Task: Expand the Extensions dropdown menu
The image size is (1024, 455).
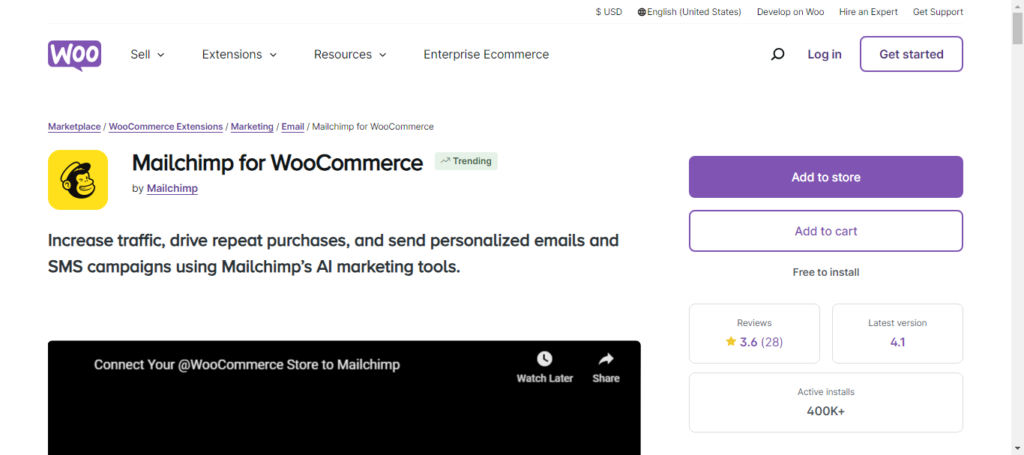Action: pos(239,55)
